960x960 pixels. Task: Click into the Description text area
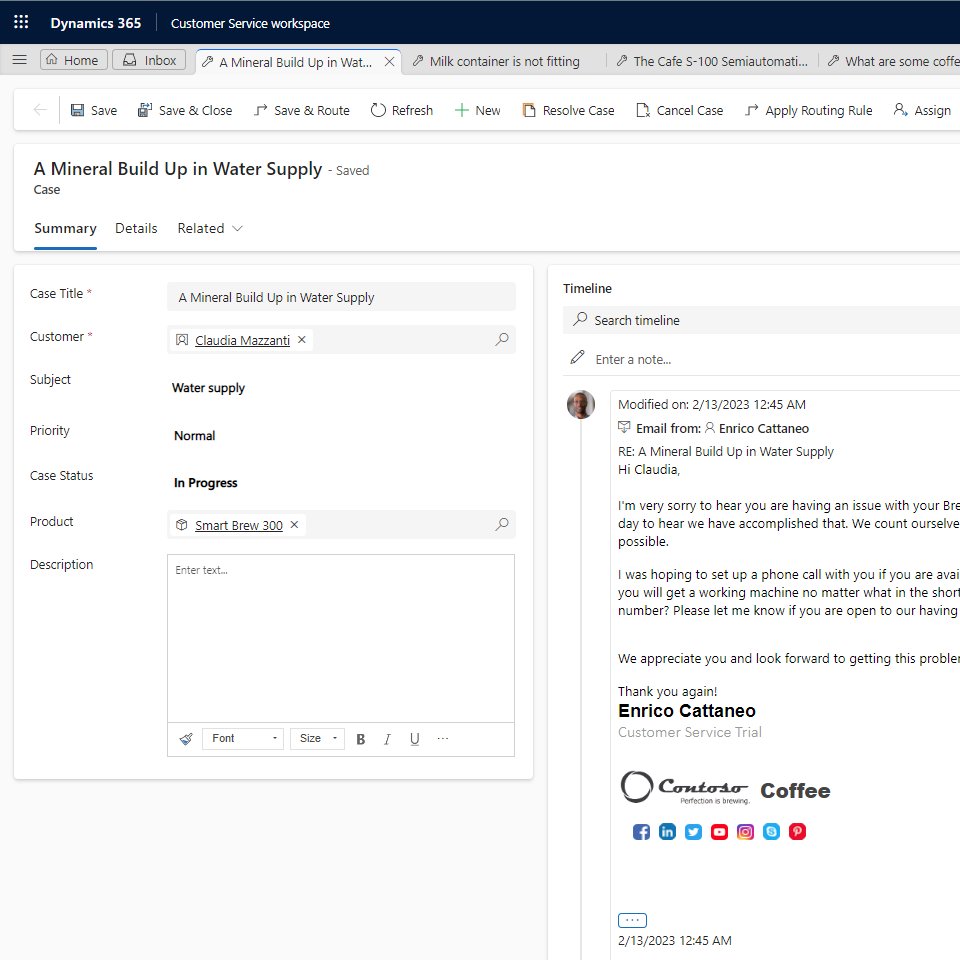coord(341,638)
